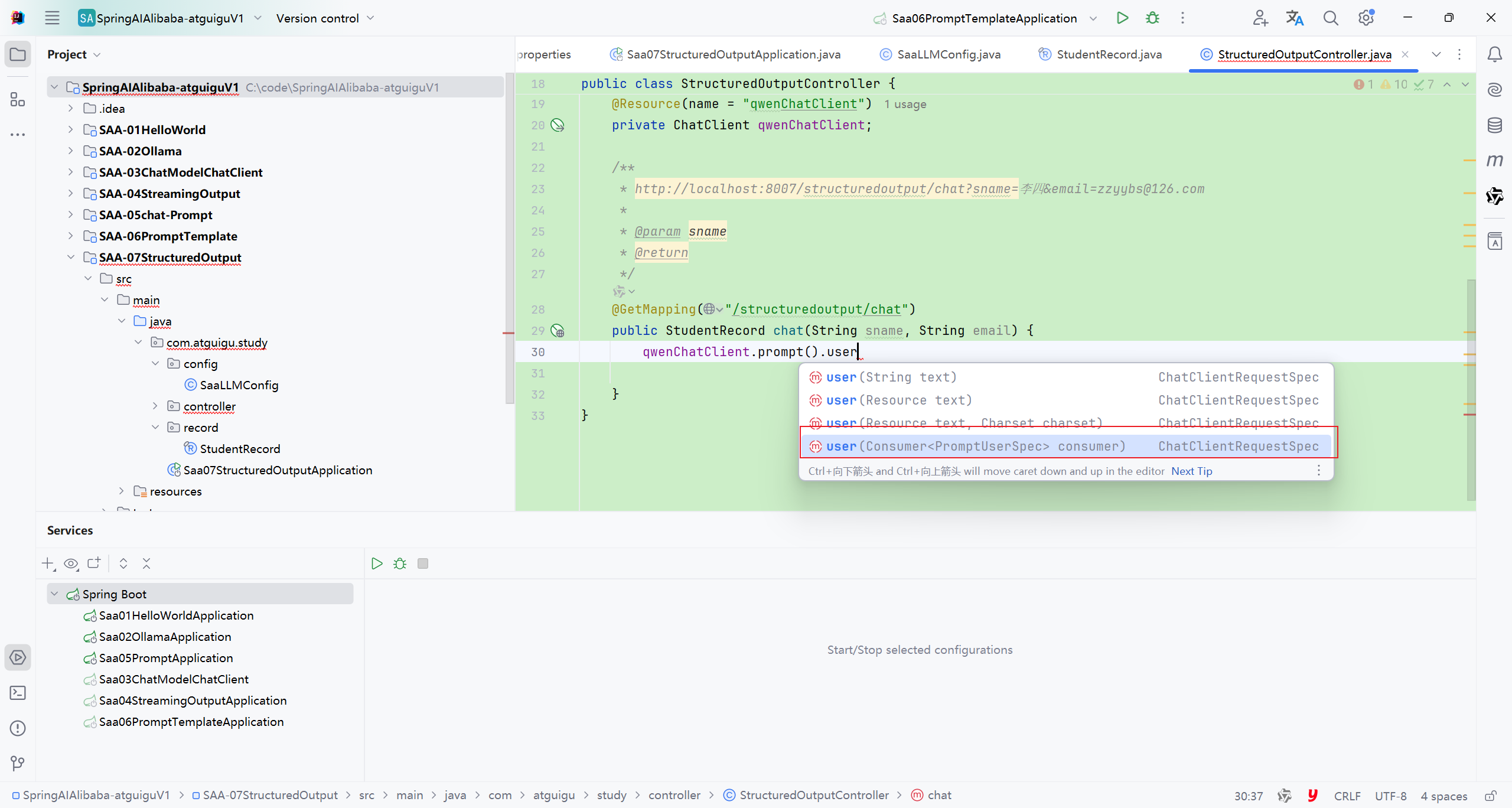Toggle the Project tool window folder button
The width and height of the screenshot is (1512, 808).
tap(18, 54)
